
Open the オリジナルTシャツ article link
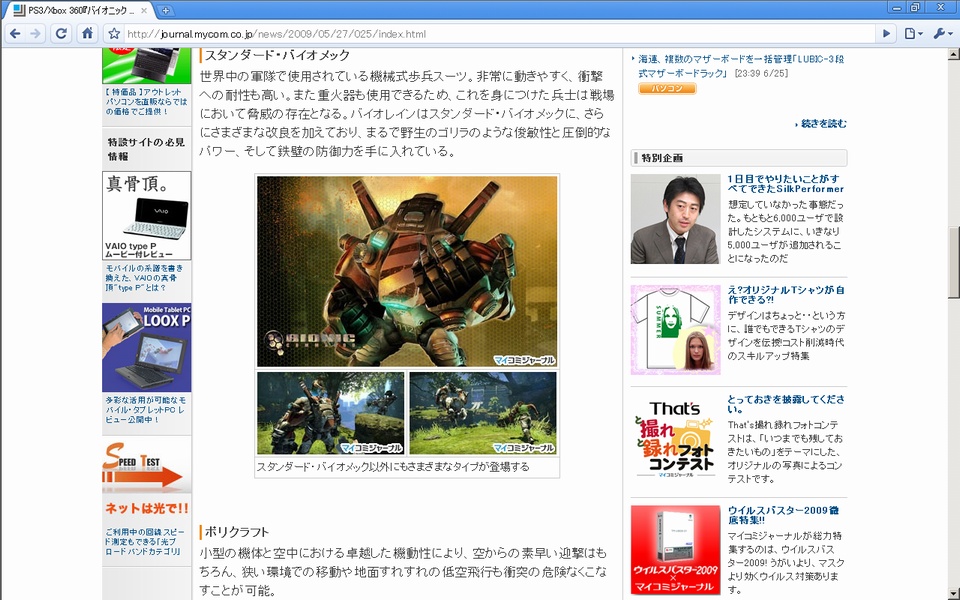(786, 294)
